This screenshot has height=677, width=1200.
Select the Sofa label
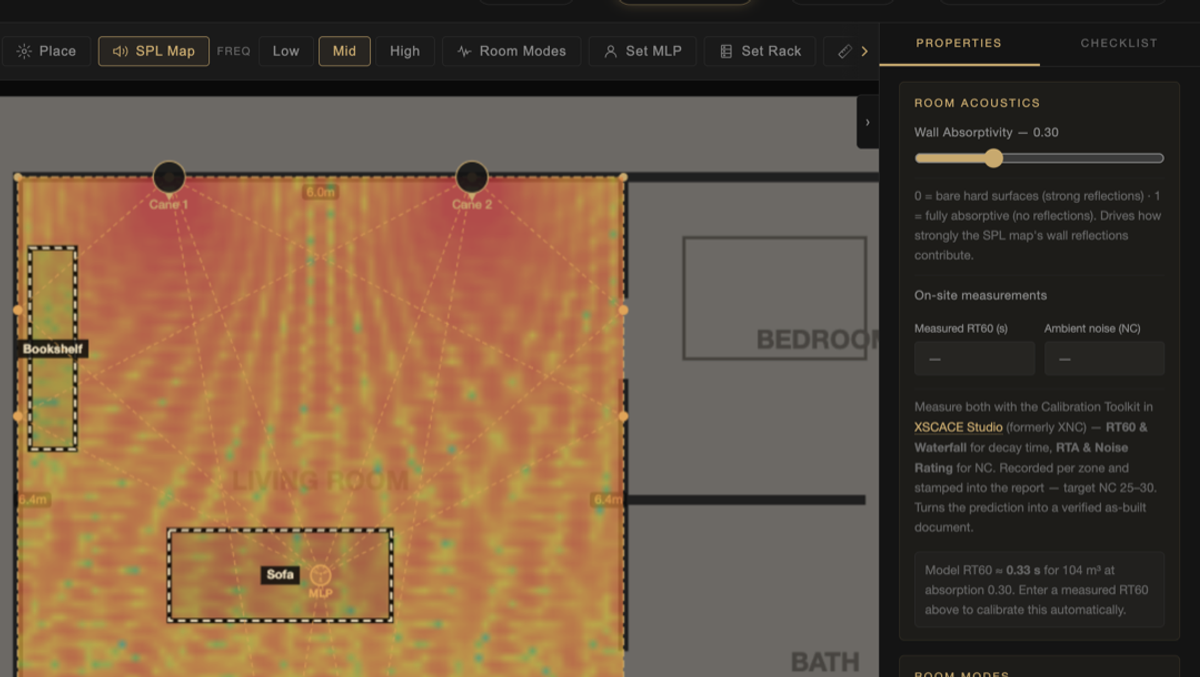(x=281, y=575)
